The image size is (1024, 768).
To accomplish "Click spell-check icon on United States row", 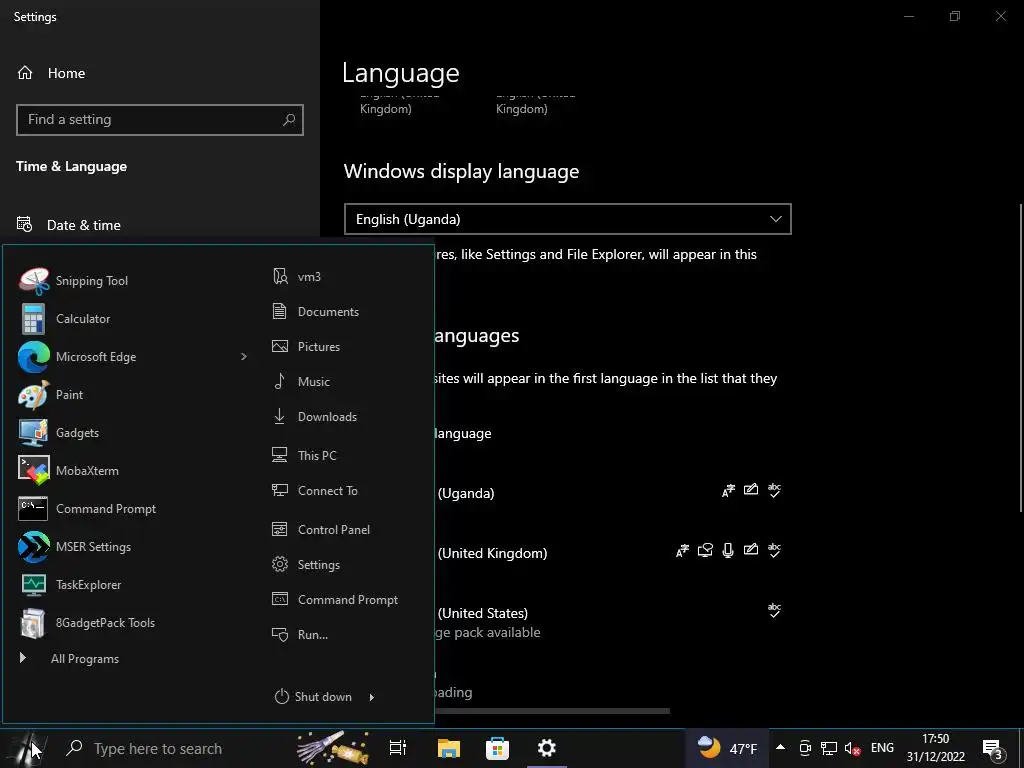I will (x=775, y=611).
